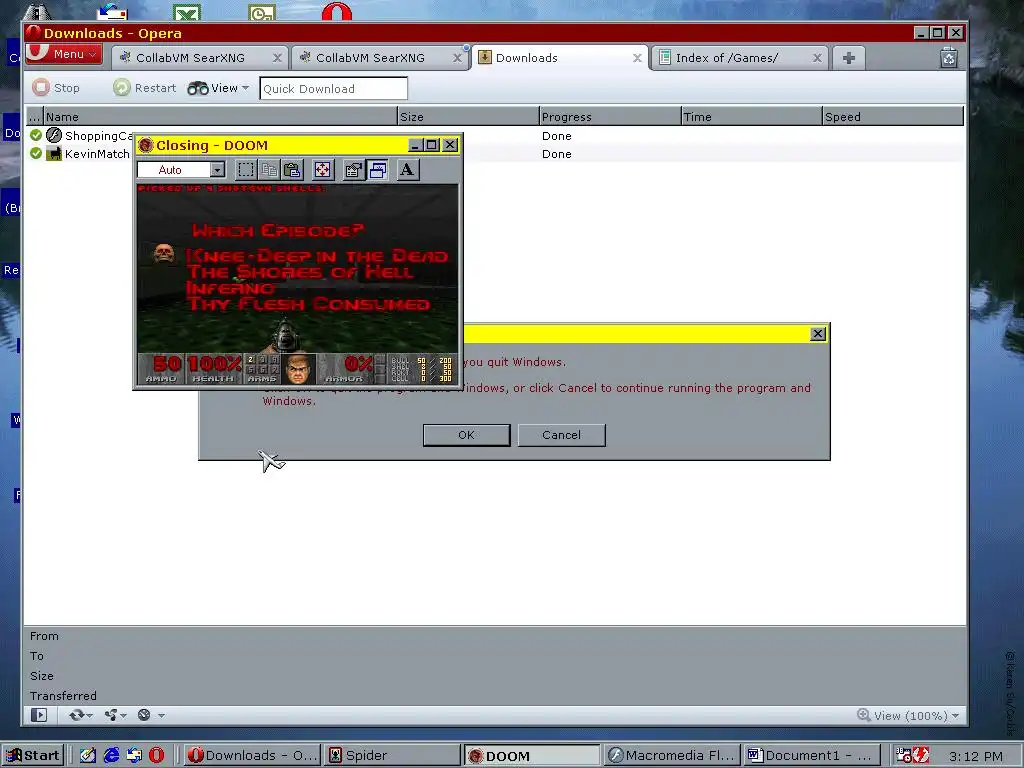Open the Excel desktop icon behind Opera
The image size is (1024, 768).
point(187,12)
